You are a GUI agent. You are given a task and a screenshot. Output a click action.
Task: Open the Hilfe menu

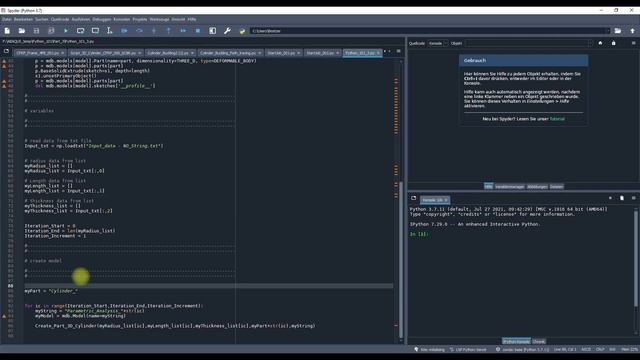(192, 19)
